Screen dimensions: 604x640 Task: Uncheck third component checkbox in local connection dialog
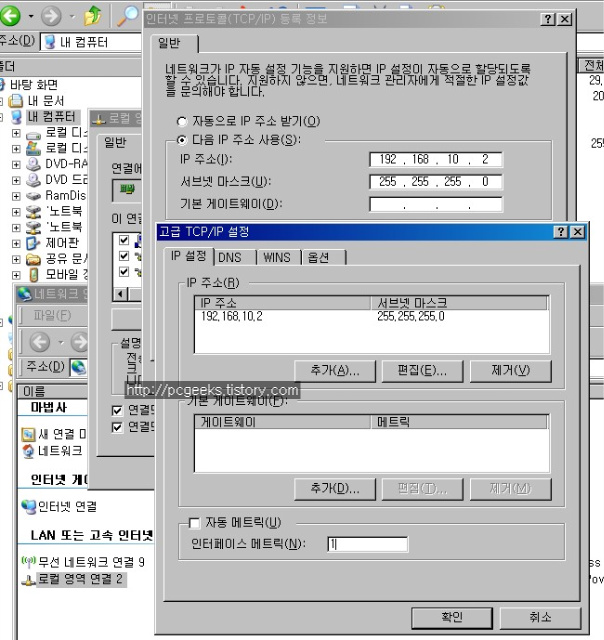124,272
